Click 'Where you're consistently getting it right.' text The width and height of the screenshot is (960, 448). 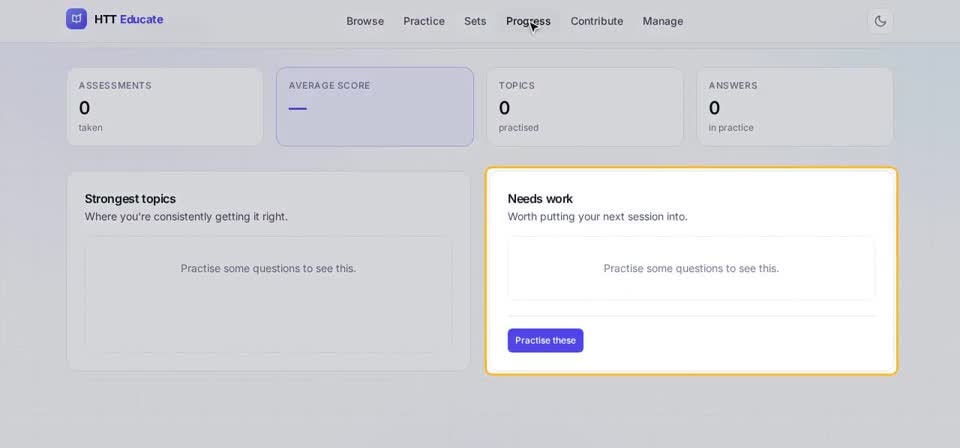click(186, 217)
